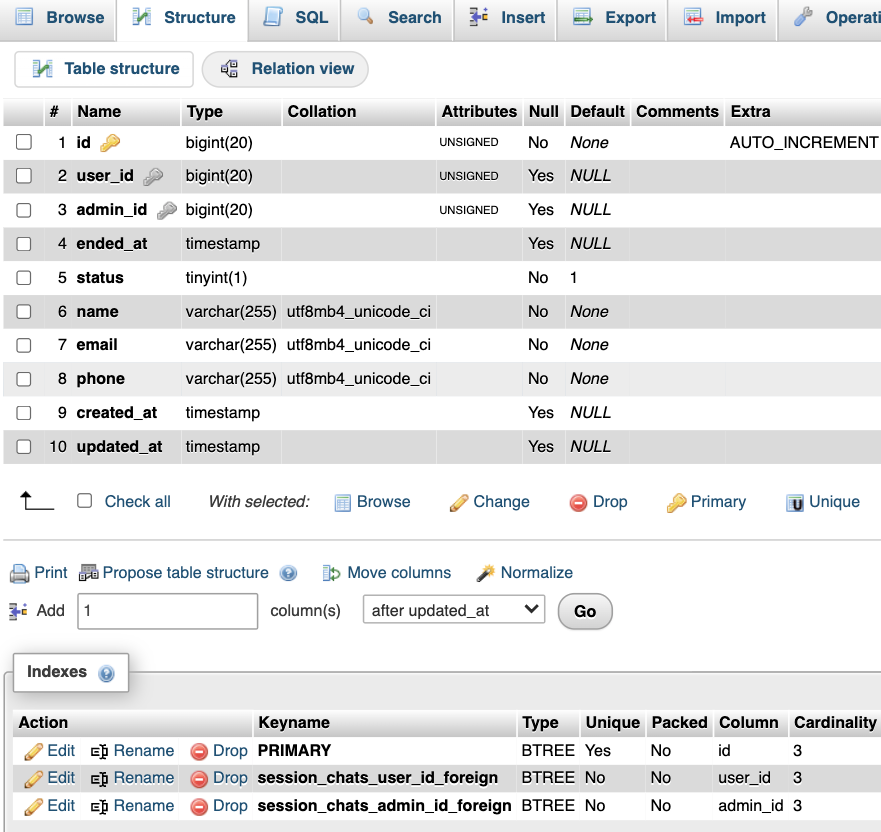Click the Propose table structure icon
Image resolution: width=881 pixels, height=832 pixels.
coord(89,573)
